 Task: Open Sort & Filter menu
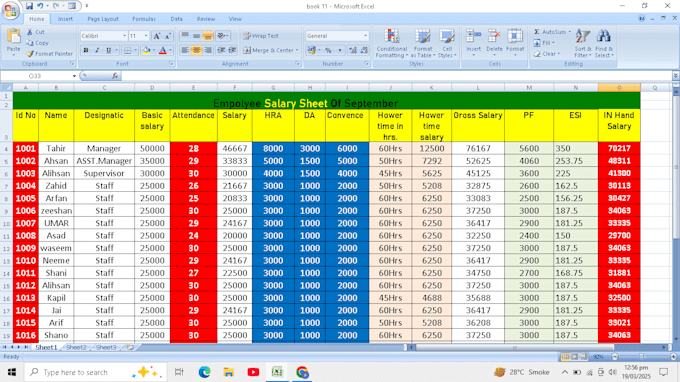pos(582,43)
